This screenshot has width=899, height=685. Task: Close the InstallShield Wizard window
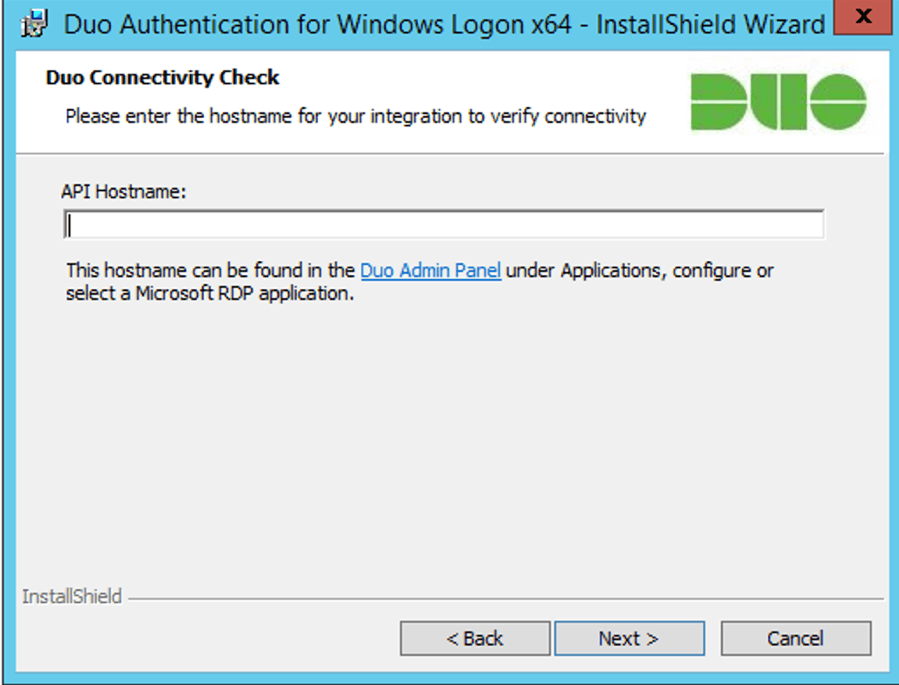click(863, 16)
